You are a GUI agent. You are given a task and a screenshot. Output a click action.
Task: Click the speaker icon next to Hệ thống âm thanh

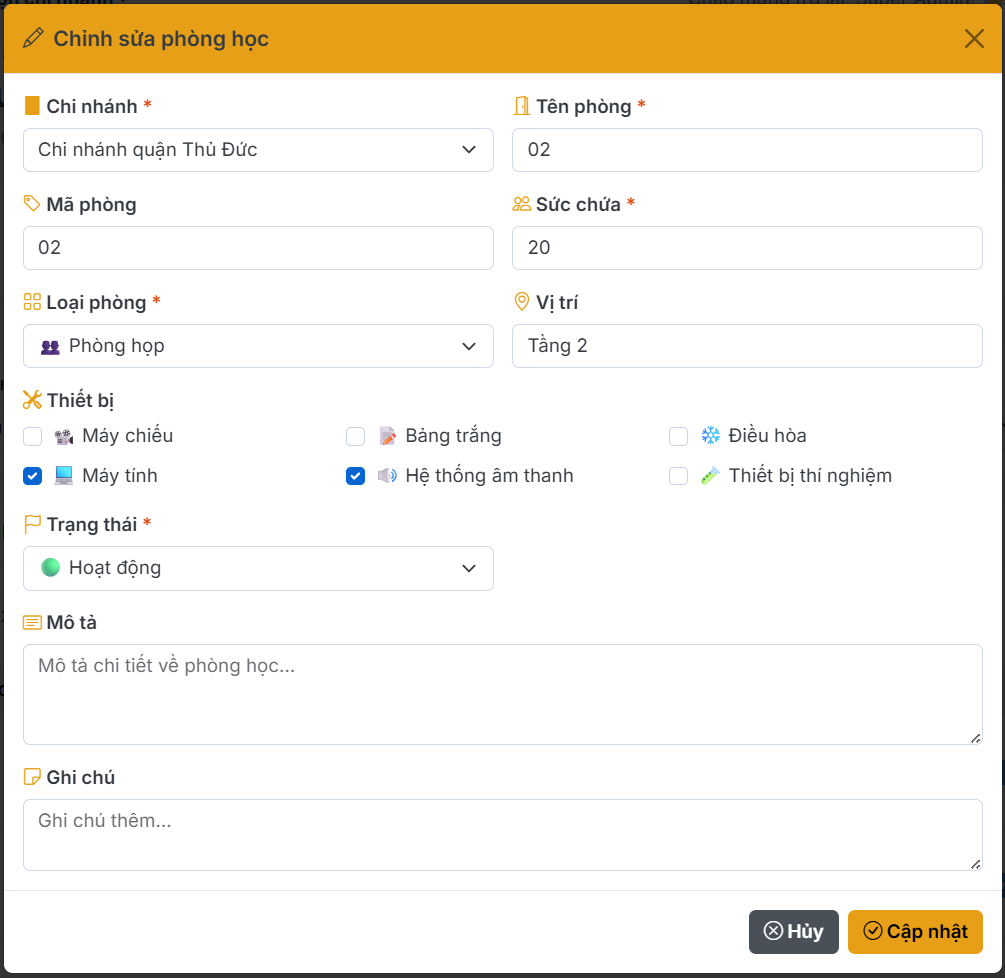click(x=387, y=476)
